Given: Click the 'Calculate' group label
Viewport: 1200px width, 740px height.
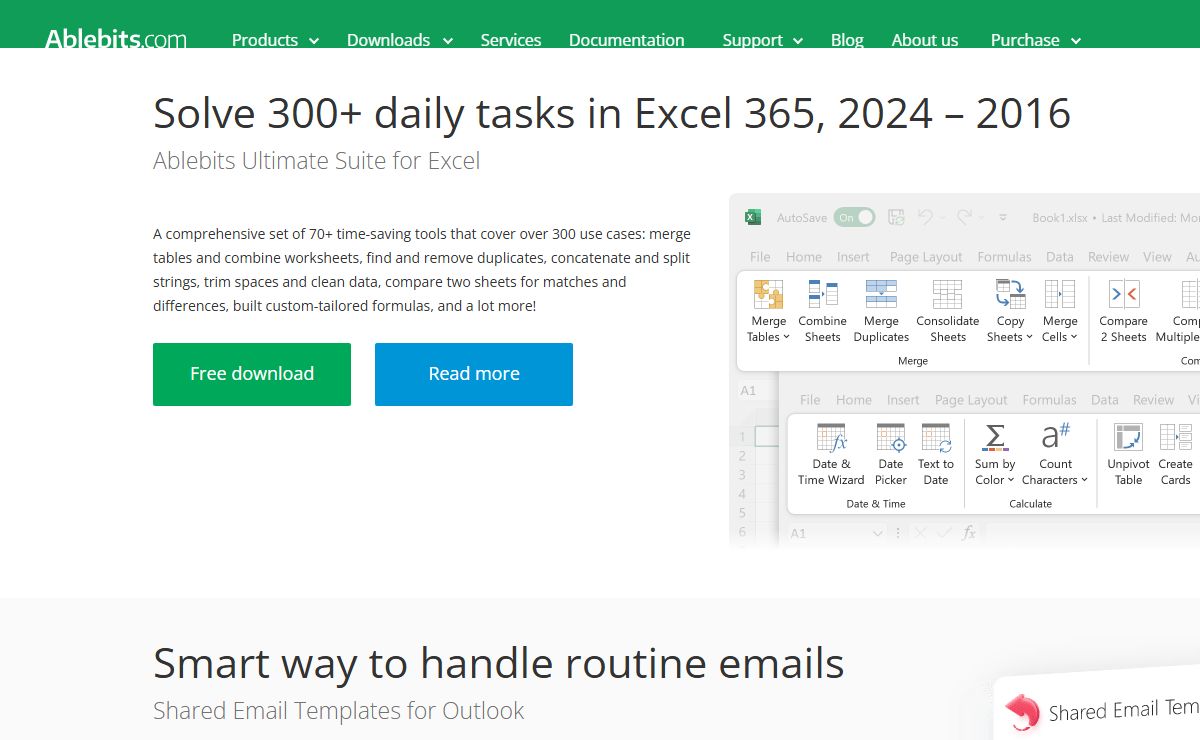Looking at the screenshot, I should coord(1030,504).
